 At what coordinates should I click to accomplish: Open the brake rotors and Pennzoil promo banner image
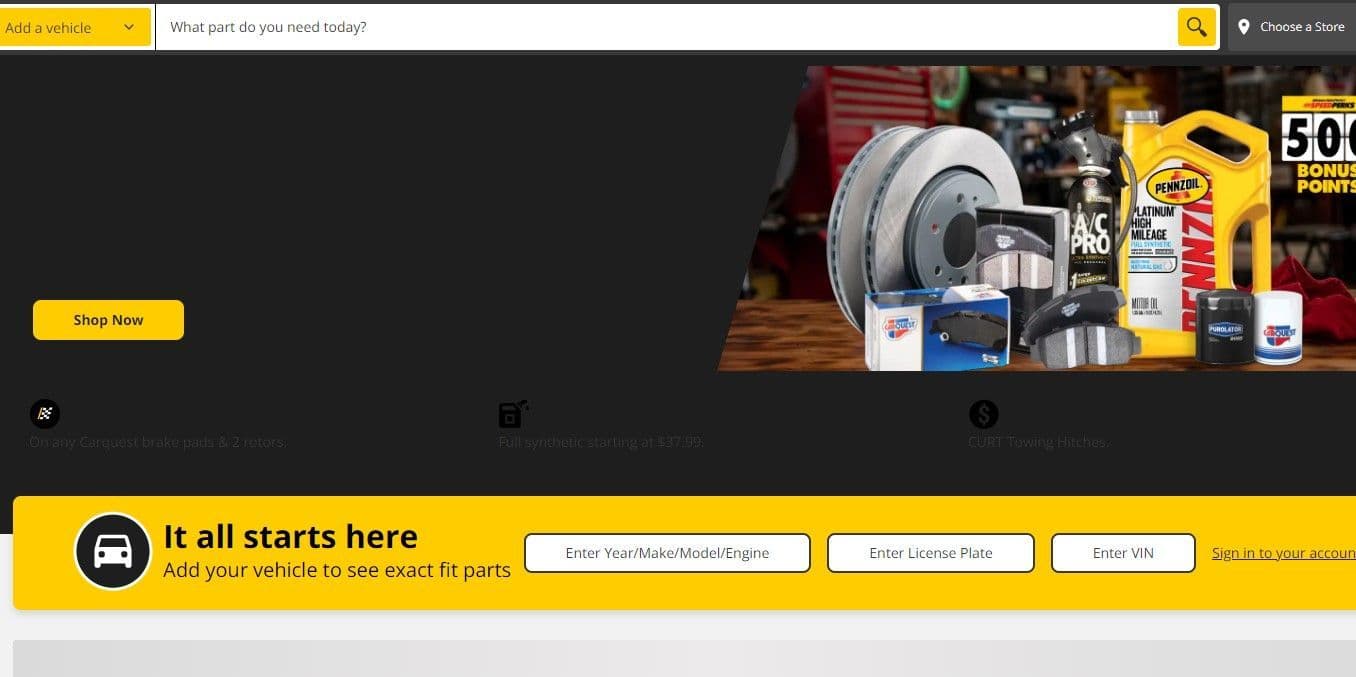(1037, 218)
